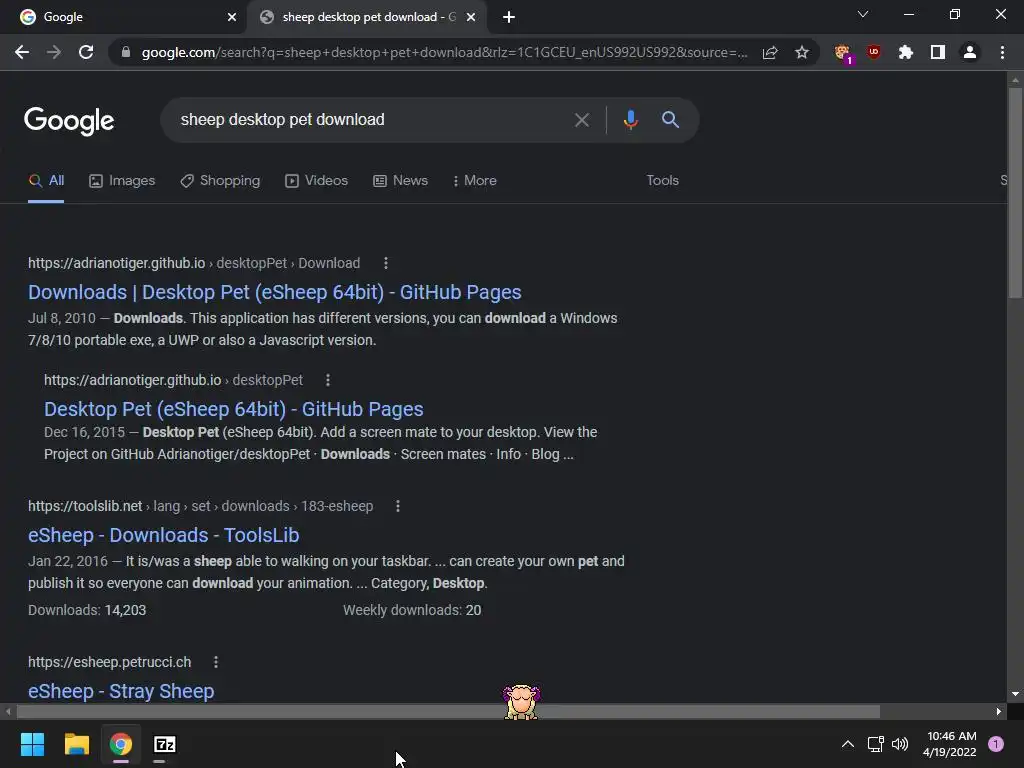1024x768 pixels.
Task: Open options for esheep.petrucci.ch result
Action: pyautogui.click(x=216, y=662)
